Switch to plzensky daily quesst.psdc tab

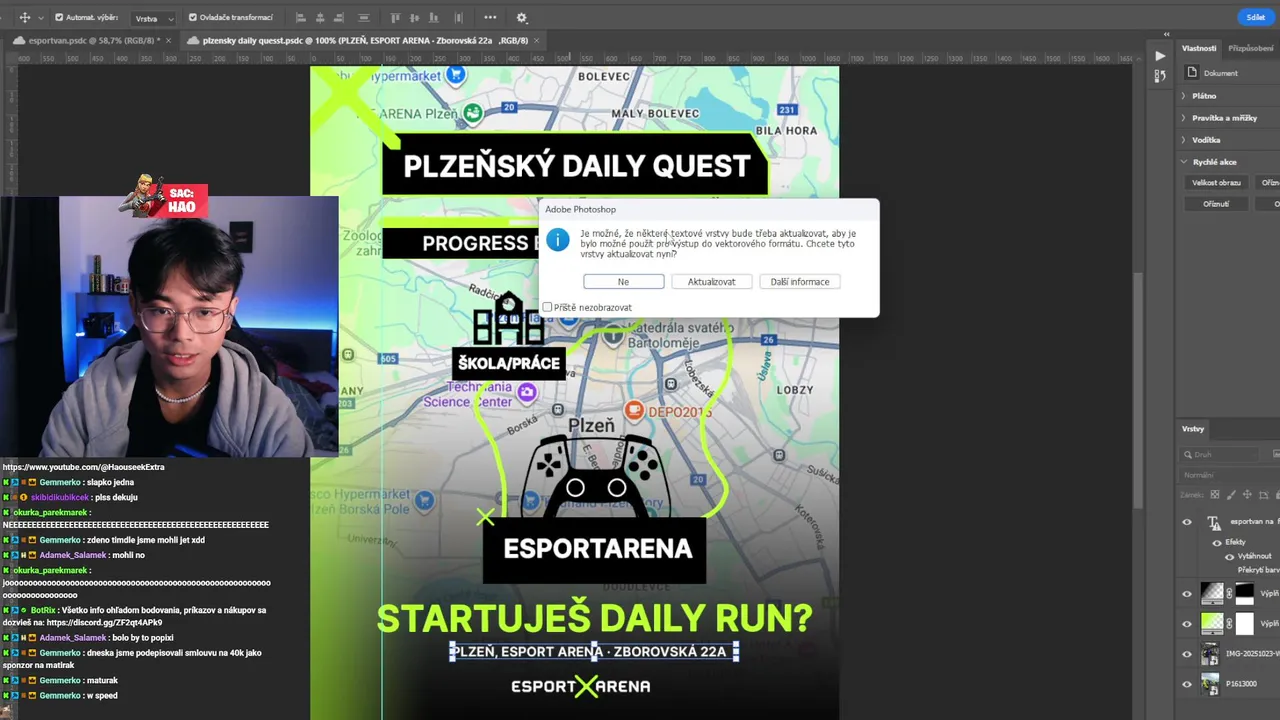pyautogui.click(x=365, y=40)
